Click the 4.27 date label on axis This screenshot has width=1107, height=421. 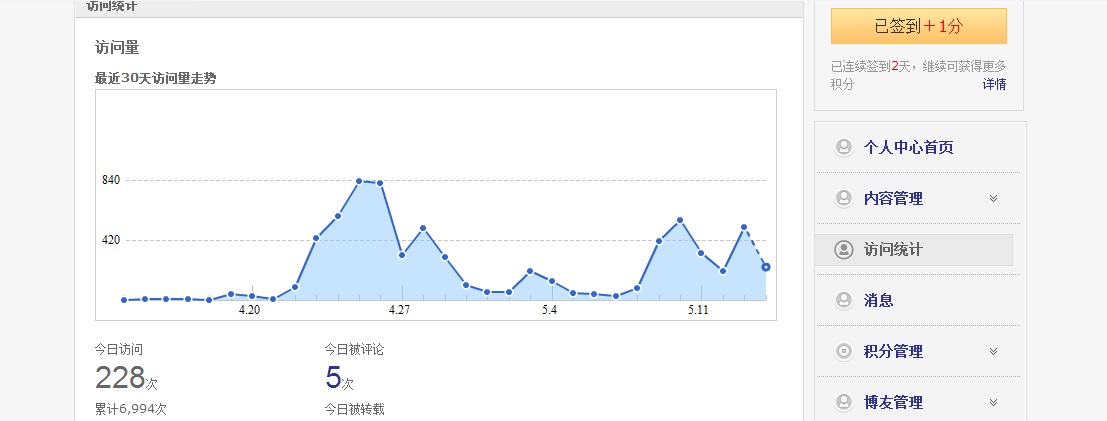400,311
